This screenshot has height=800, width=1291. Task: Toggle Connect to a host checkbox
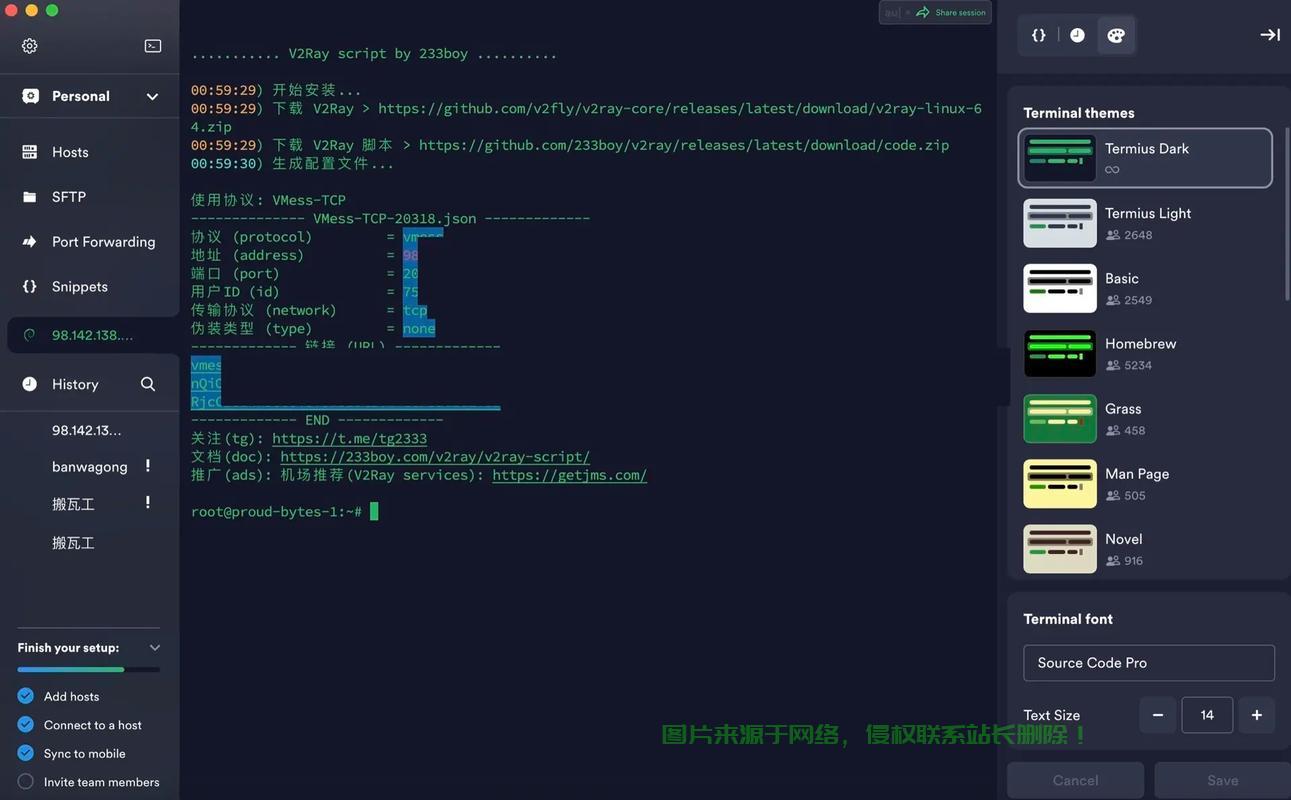click(x=25, y=725)
